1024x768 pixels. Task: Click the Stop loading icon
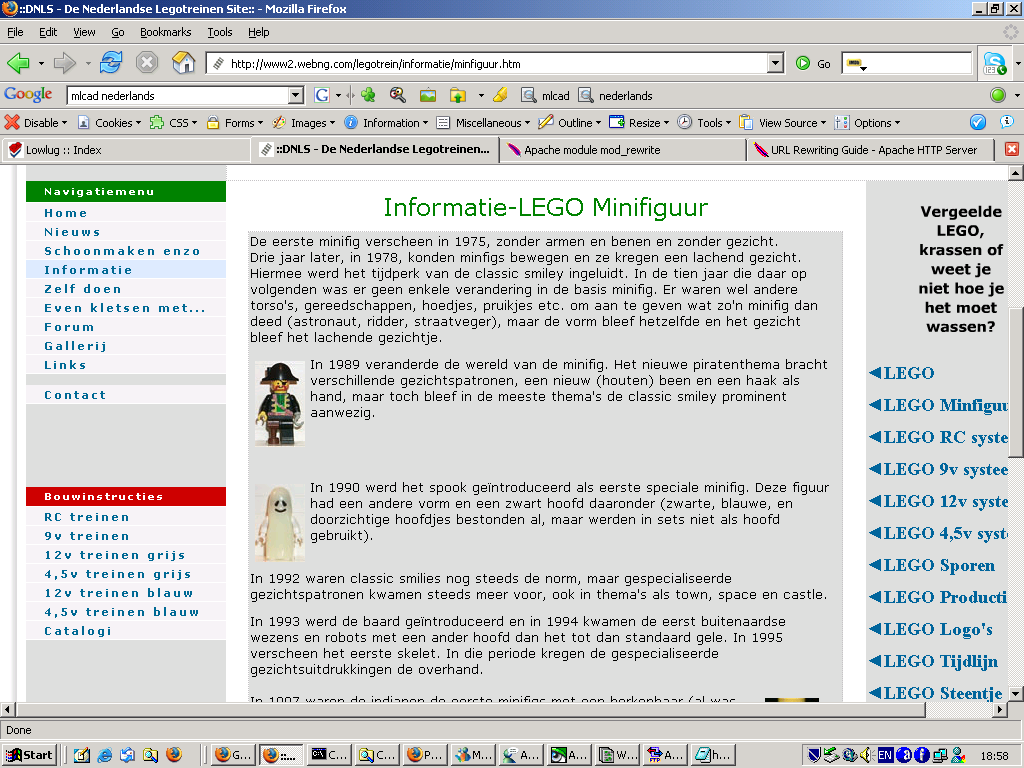point(147,63)
